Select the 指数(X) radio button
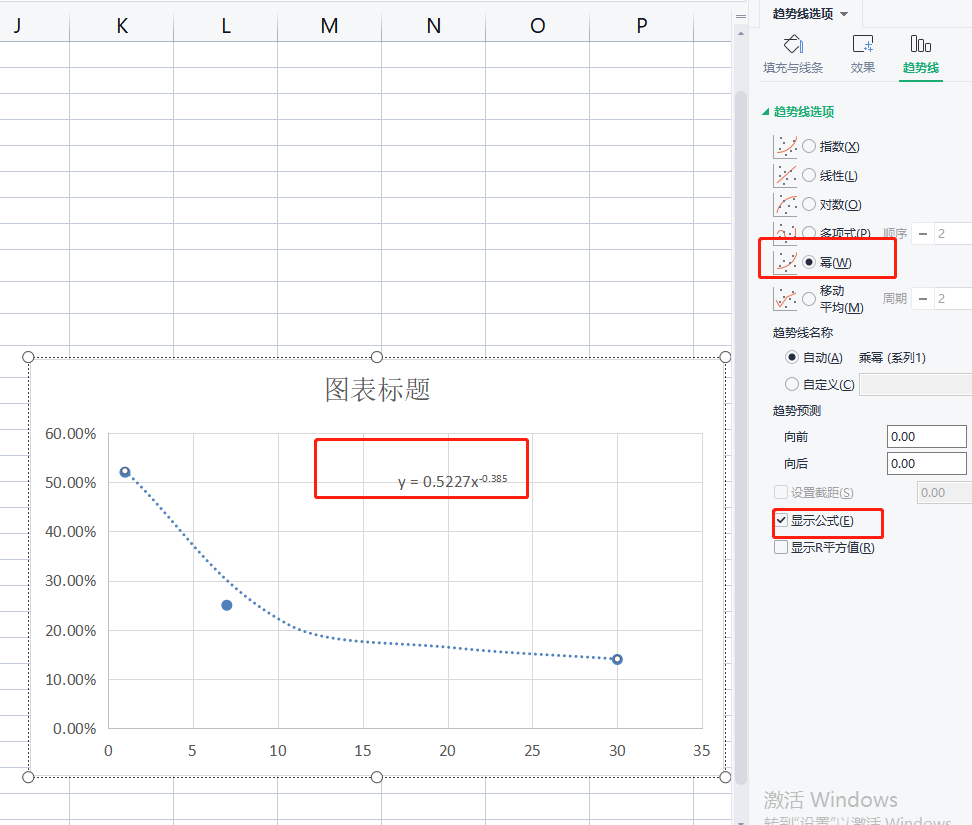Image resolution: width=972 pixels, height=825 pixels. (x=809, y=146)
